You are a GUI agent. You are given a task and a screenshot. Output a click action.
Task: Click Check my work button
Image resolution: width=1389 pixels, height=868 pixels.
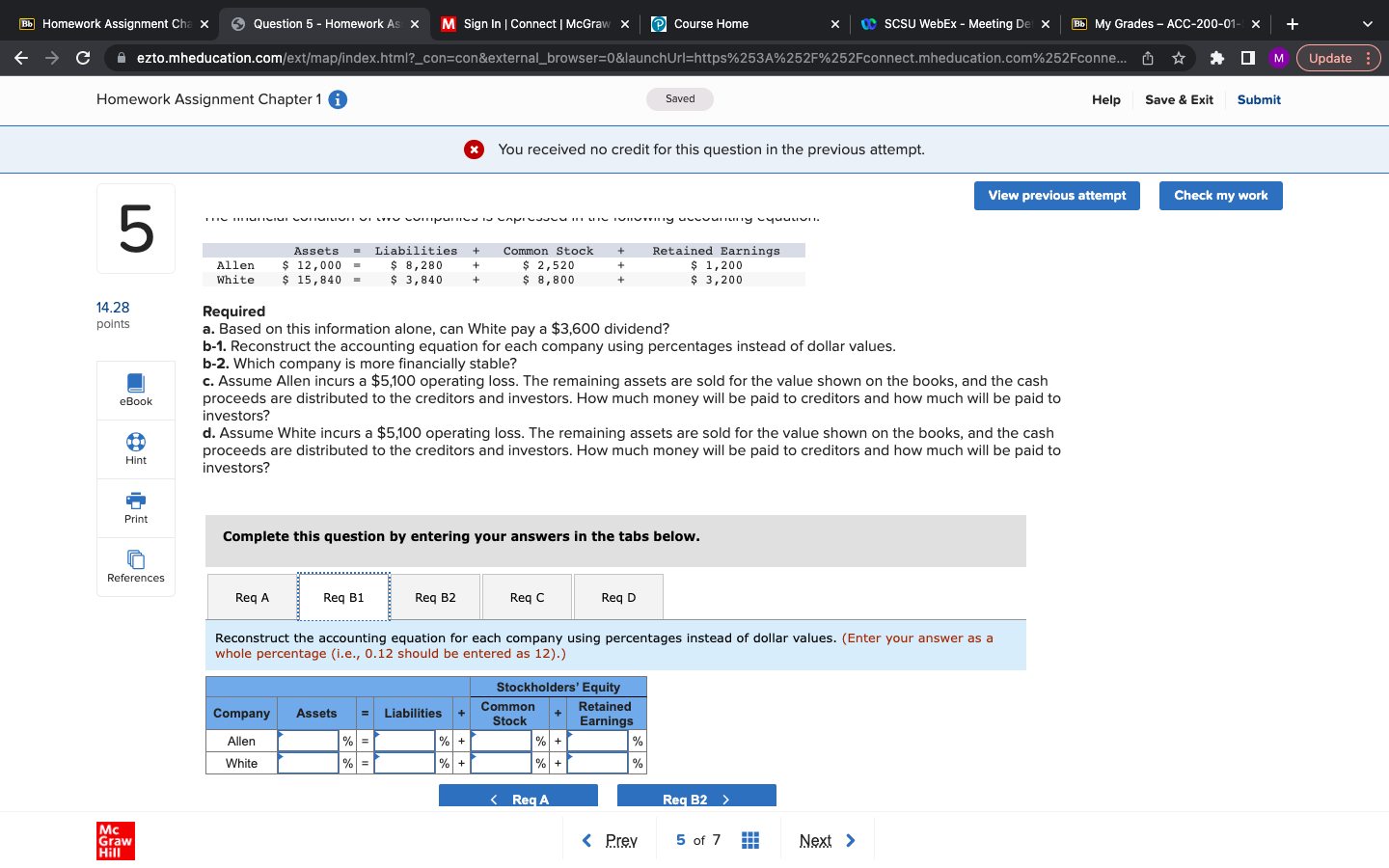1221,196
